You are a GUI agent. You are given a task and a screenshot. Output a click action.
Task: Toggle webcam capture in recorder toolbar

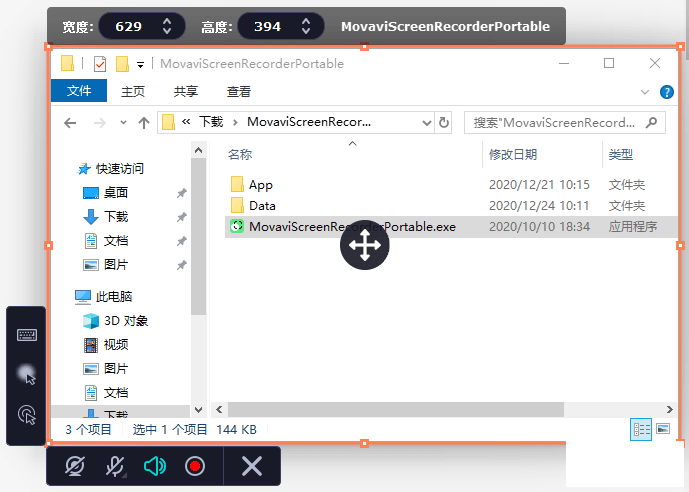pyautogui.click(x=75, y=466)
